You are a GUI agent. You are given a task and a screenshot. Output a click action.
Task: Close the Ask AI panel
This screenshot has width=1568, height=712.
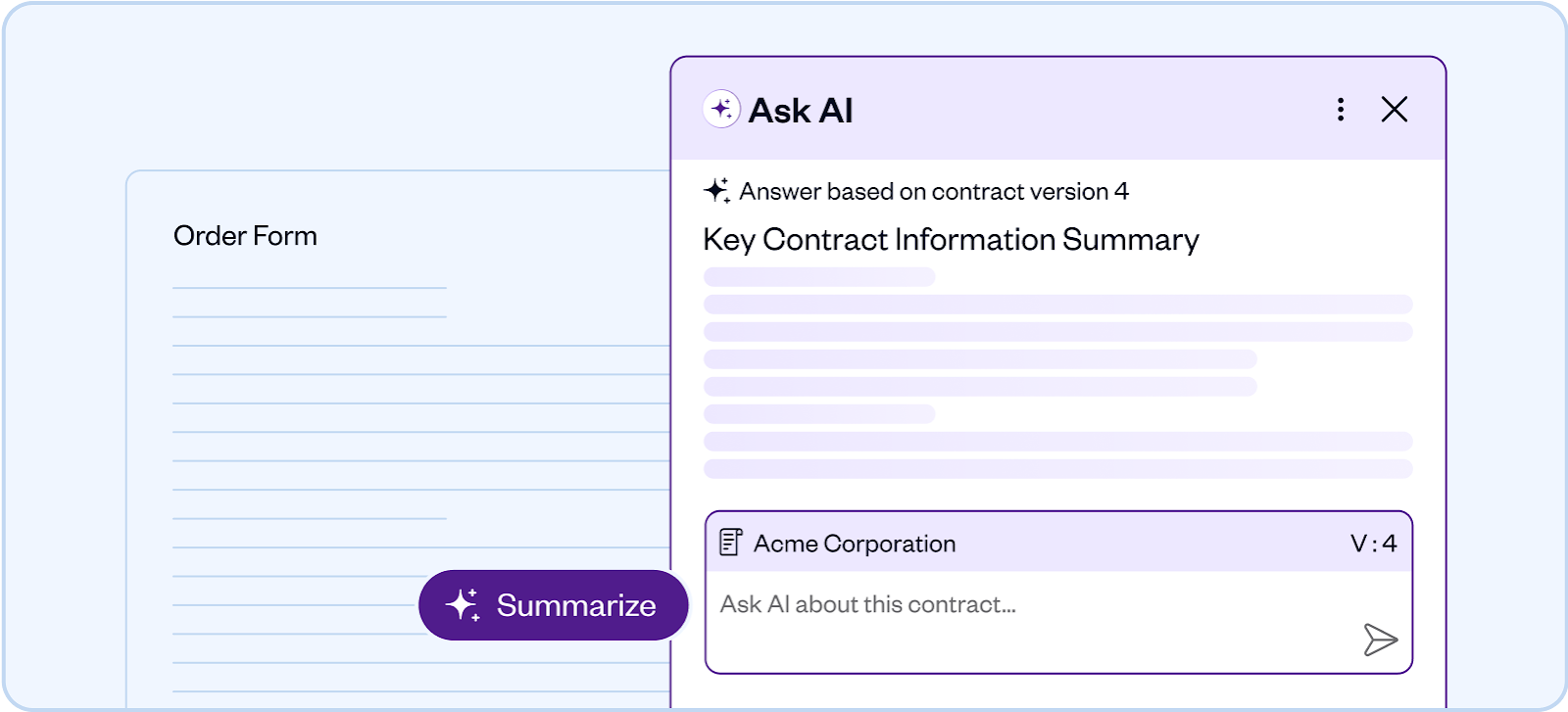point(1395,110)
